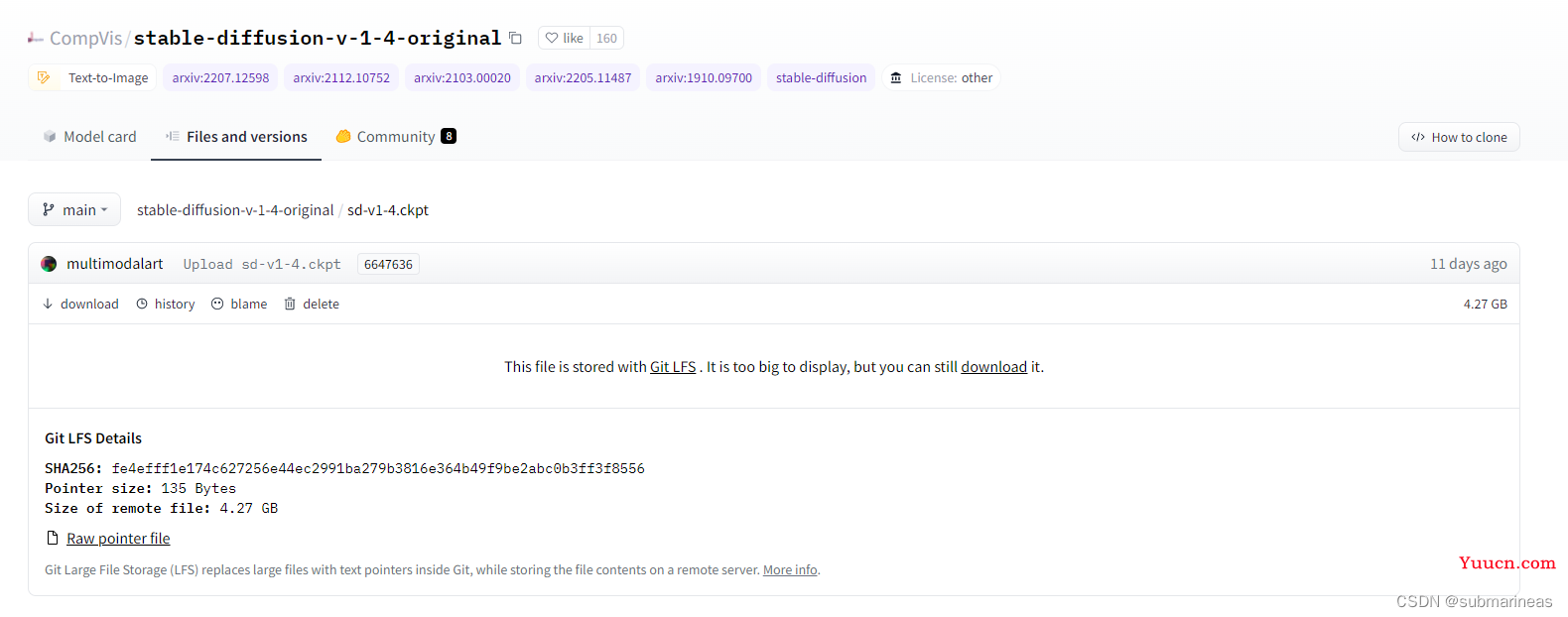Open commit hash 6647636
Image resolution: width=1568 pixels, height=617 pixels.
[388, 264]
